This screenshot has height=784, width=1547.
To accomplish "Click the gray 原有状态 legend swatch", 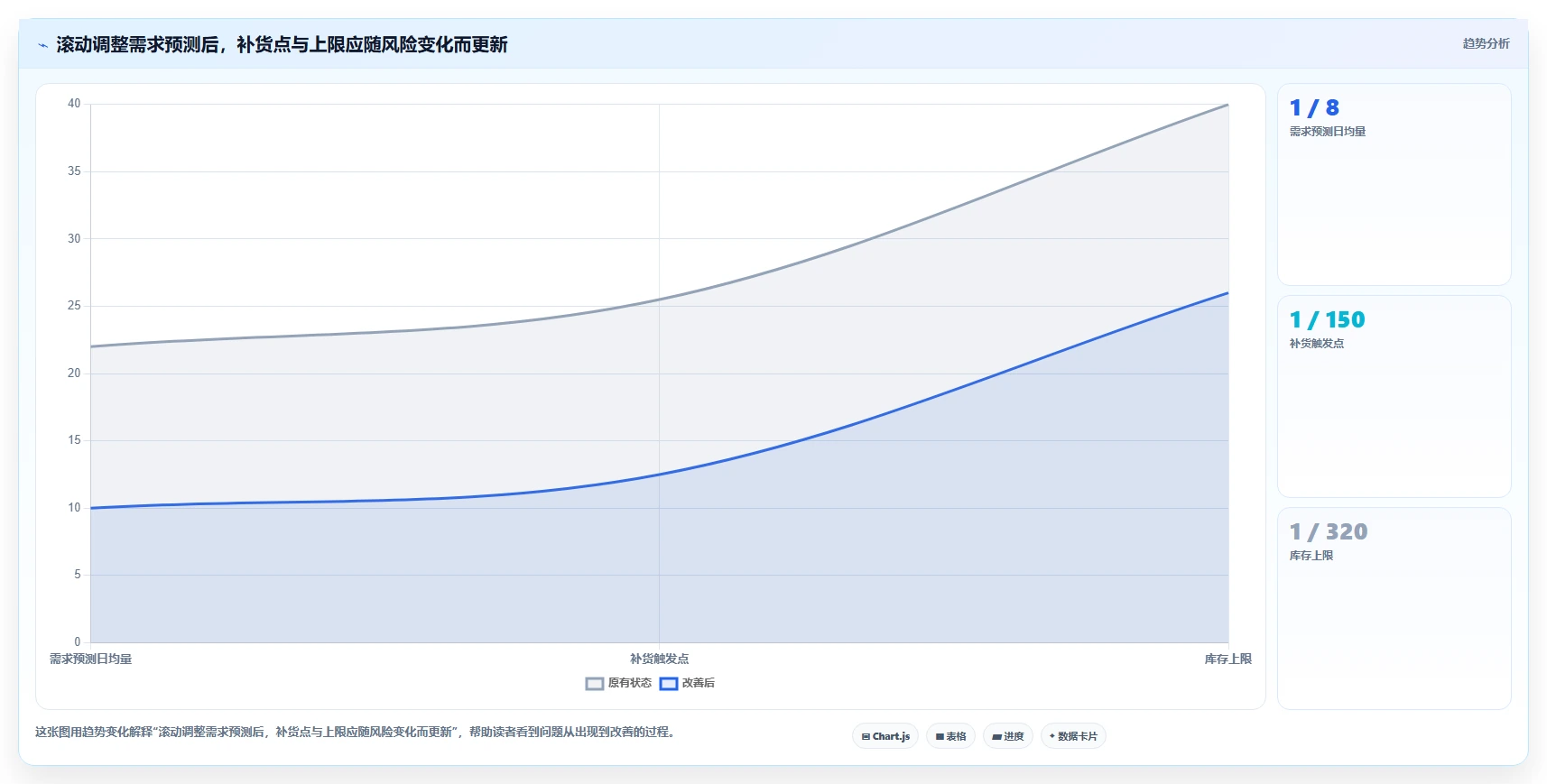I will coord(595,683).
